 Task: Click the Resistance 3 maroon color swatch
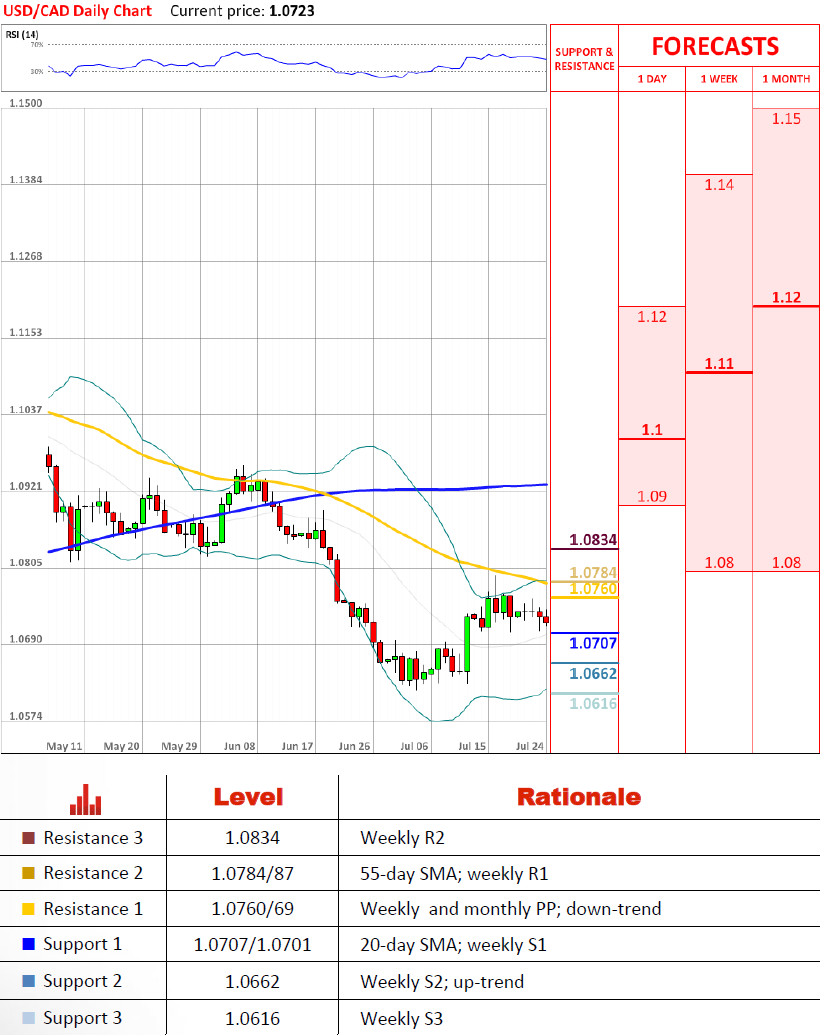coord(28,838)
